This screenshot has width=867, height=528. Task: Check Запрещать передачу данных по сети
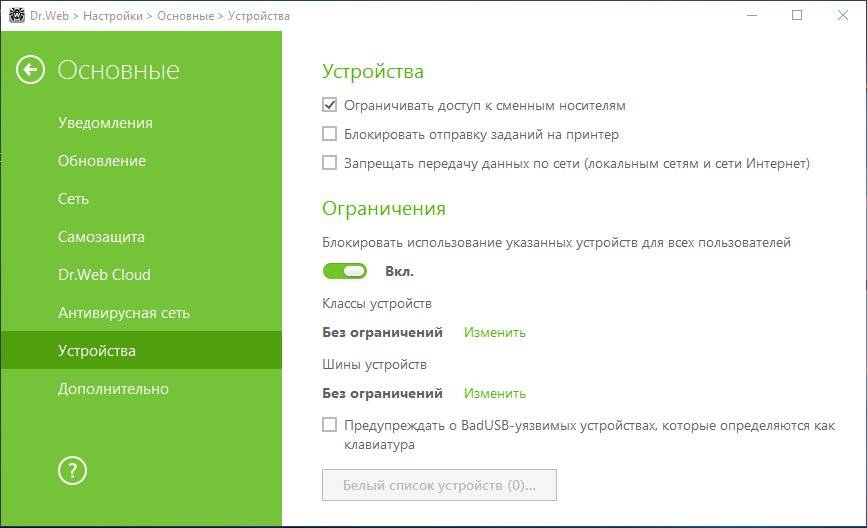(x=330, y=163)
